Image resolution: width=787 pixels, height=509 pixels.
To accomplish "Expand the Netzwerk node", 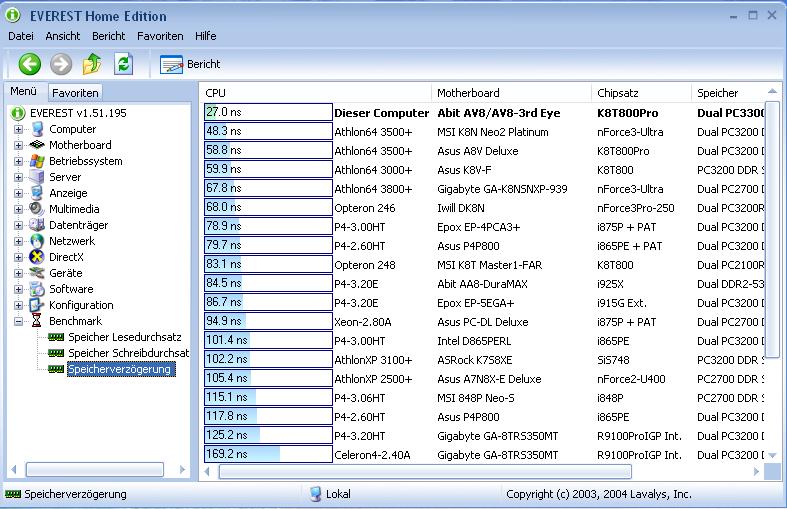I will pos(18,241).
